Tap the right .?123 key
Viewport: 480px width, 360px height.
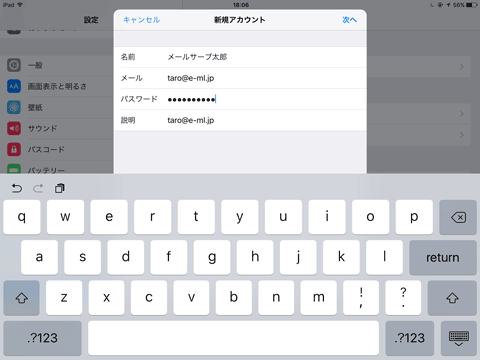pyautogui.click(x=410, y=338)
